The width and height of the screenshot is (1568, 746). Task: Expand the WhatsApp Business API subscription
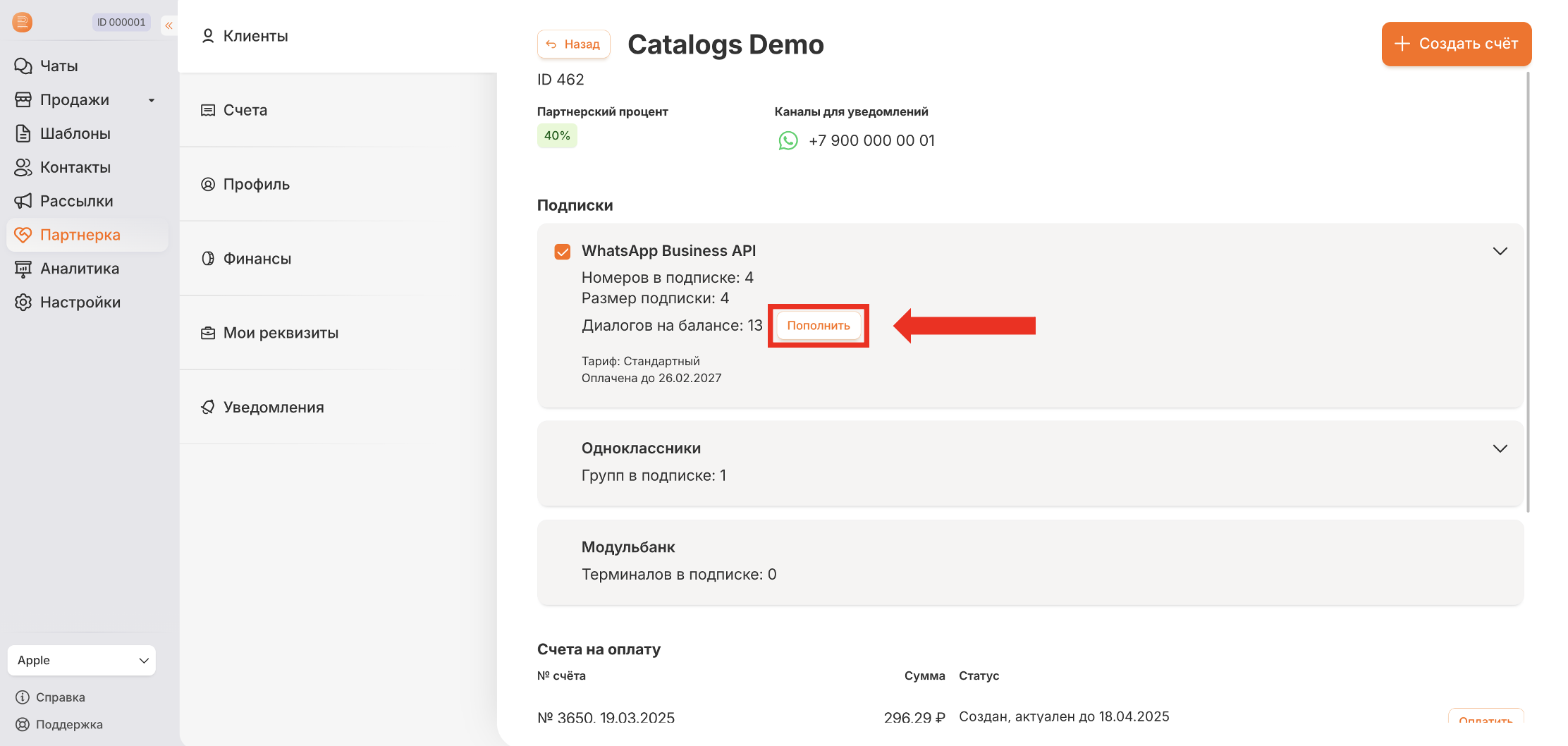pos(1500,251)
